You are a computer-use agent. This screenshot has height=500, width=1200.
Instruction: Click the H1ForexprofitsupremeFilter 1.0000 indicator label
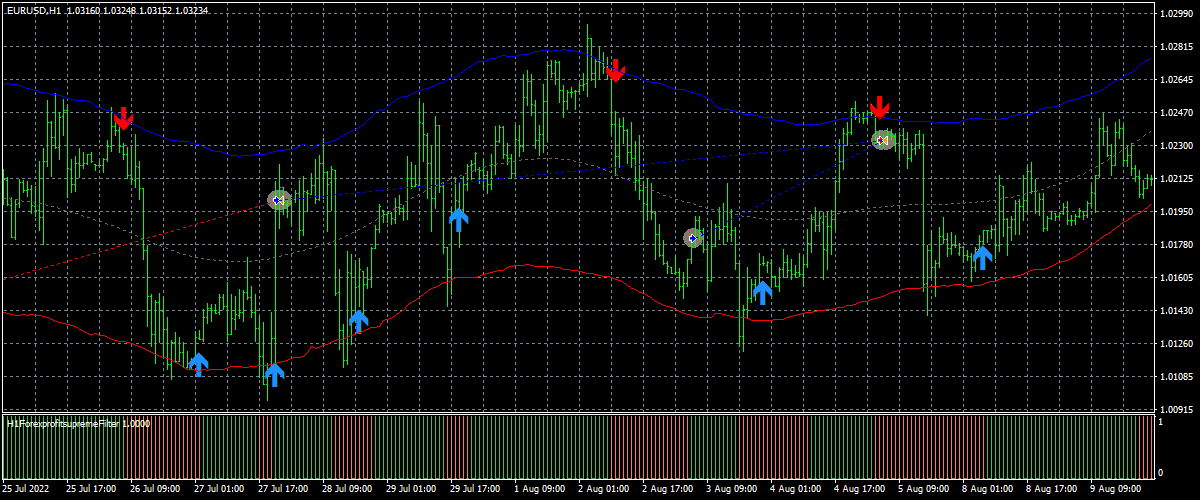[79, 424]
